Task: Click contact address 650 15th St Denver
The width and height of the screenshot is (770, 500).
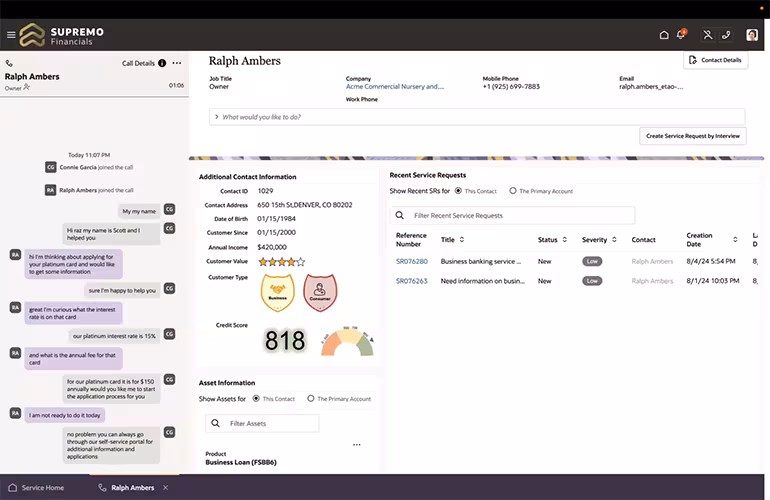Action: tap(304, 205)
